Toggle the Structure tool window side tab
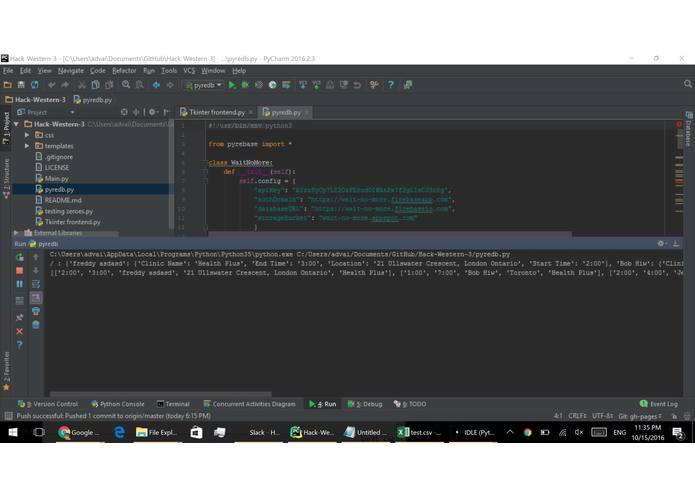Screen dimensions: 695x494 pos(6,178)
